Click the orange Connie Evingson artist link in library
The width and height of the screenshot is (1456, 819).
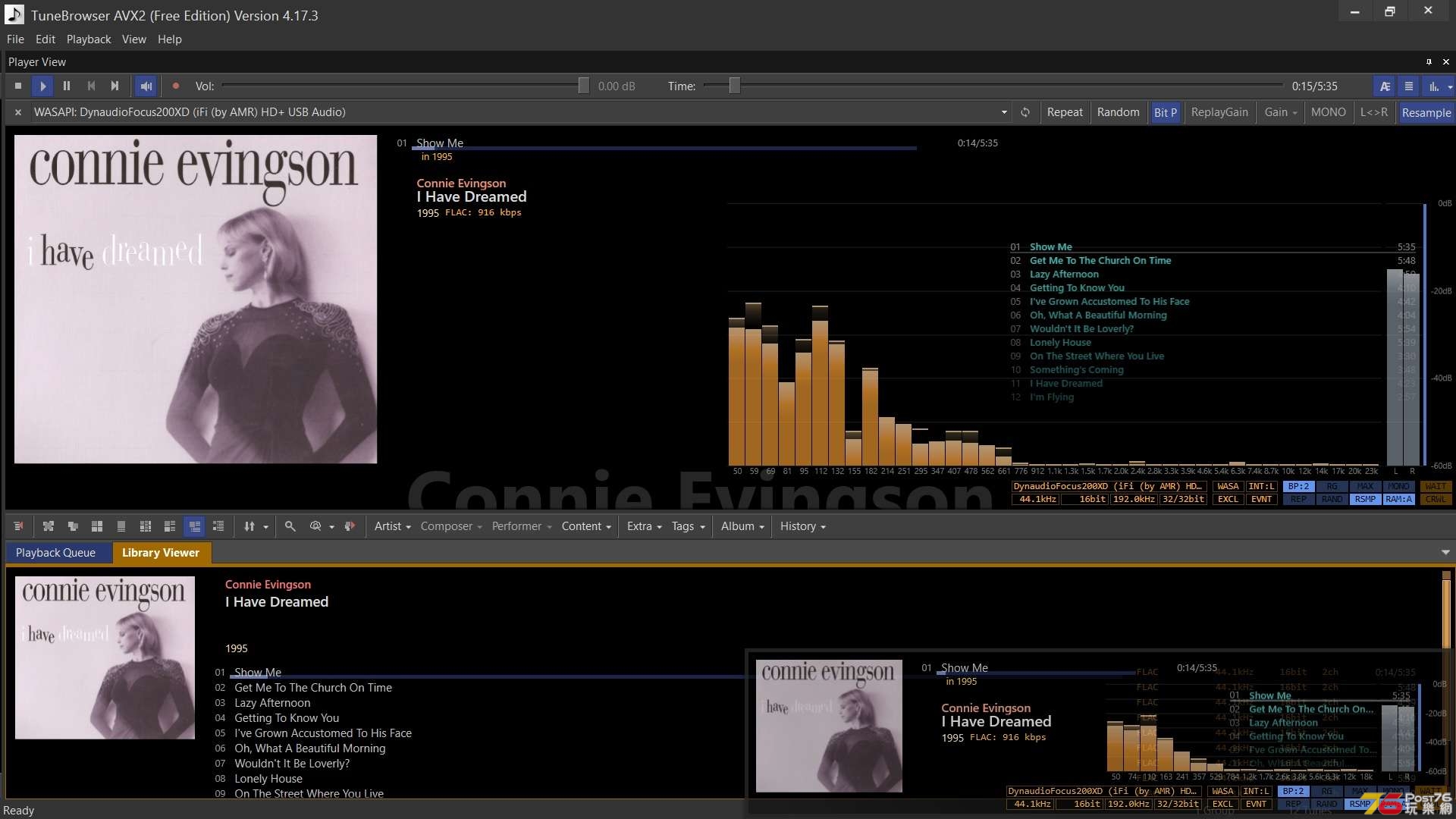coord(268,585)
